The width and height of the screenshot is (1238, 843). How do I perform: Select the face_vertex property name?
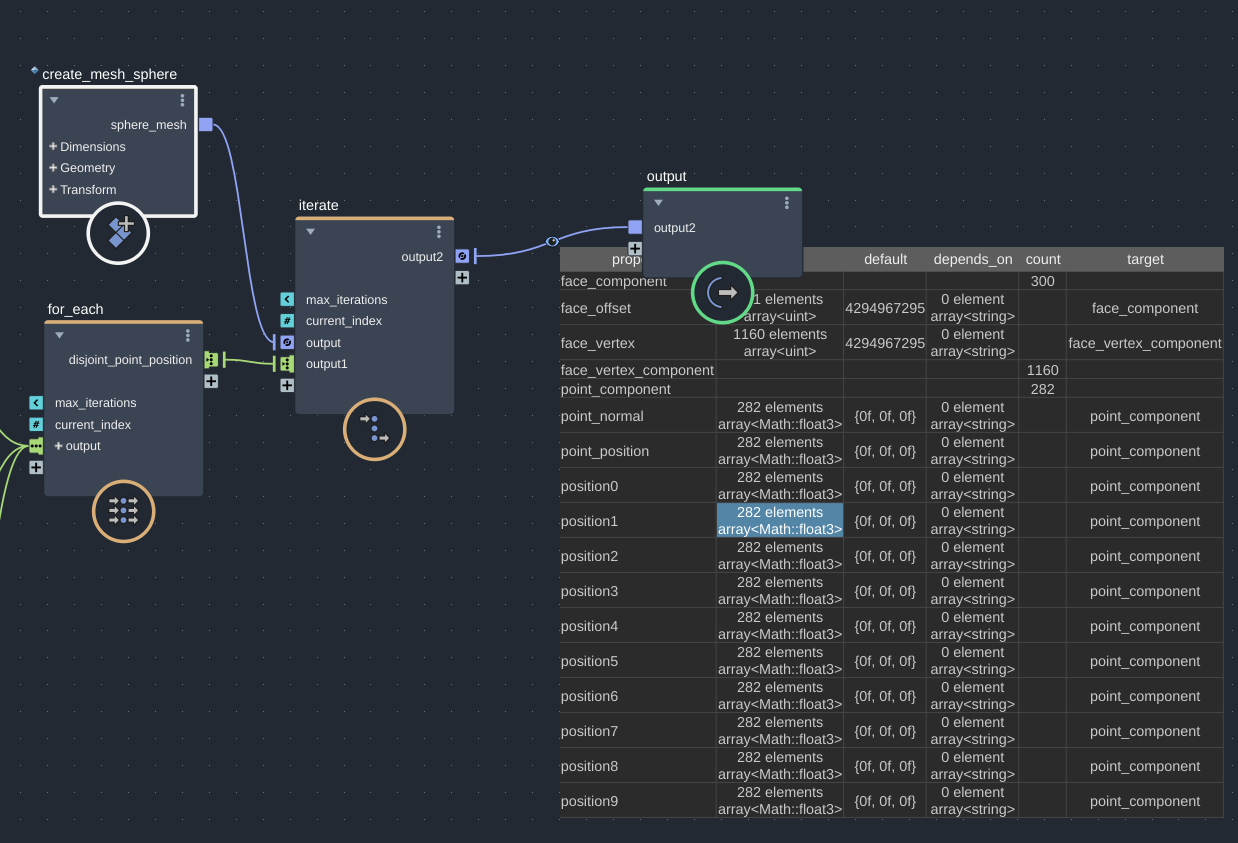[x=596, y=343]
